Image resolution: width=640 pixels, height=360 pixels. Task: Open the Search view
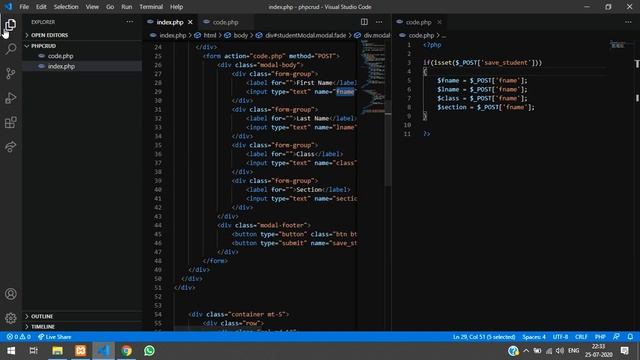tap(11, 49)
